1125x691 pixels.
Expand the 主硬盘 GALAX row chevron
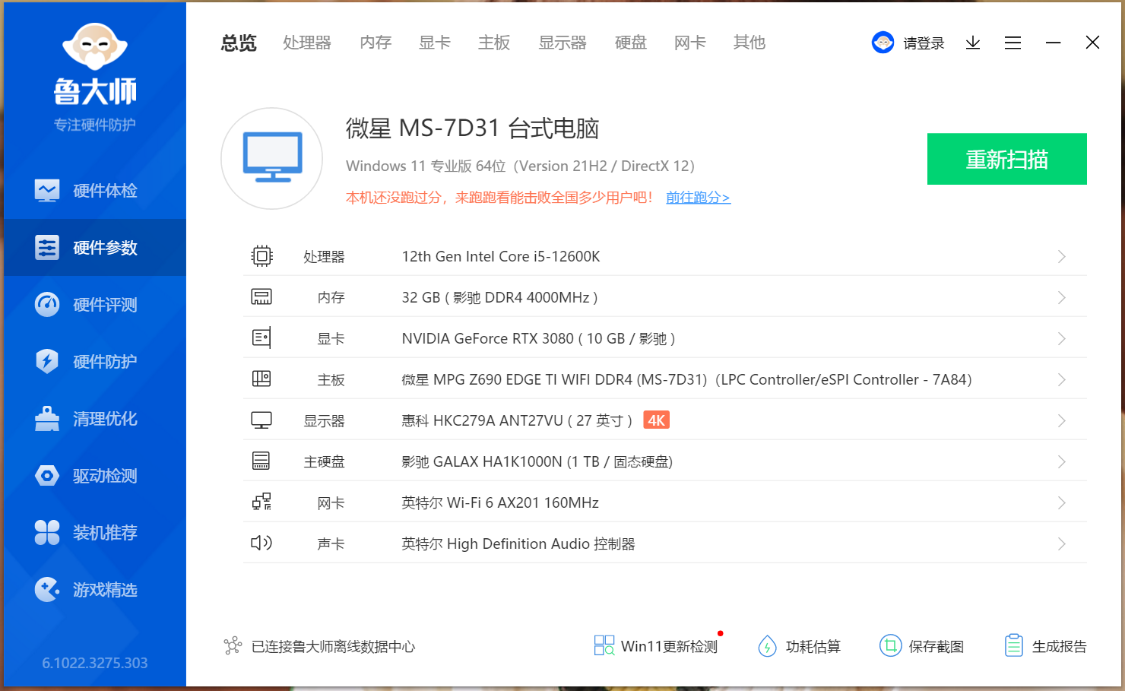[1061, 462]
